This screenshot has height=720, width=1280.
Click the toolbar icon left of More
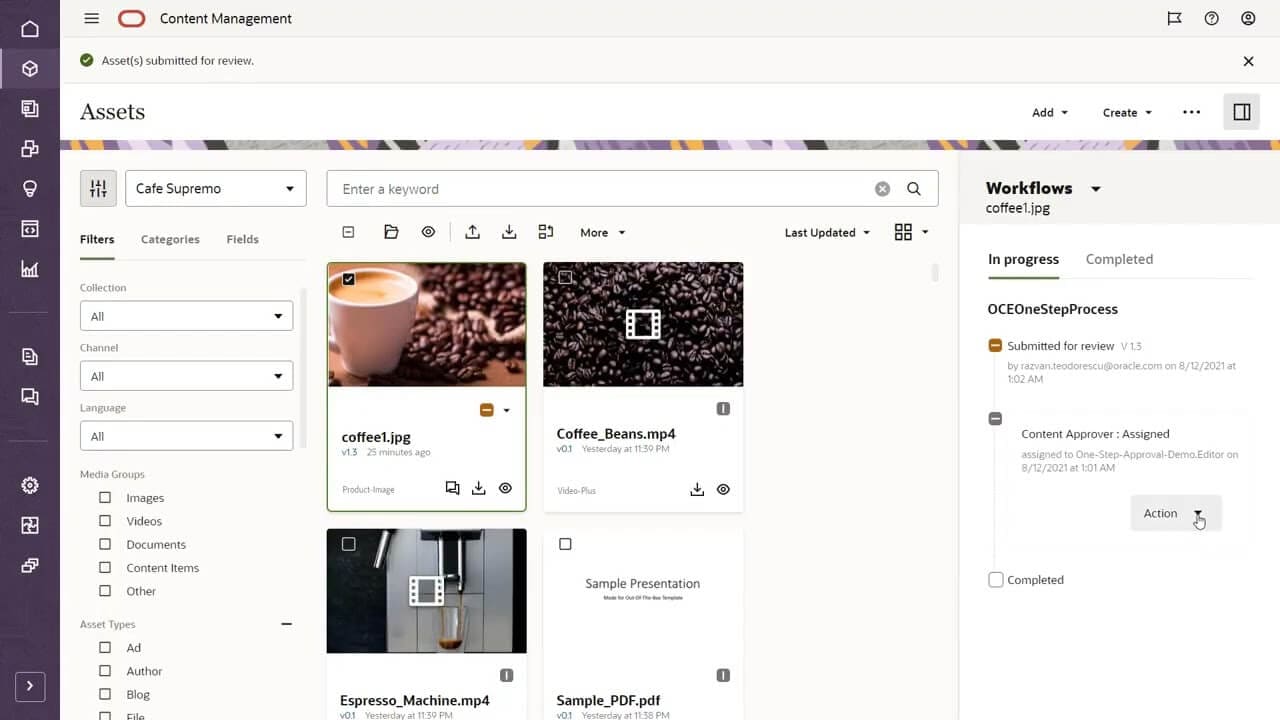coord(546,232)
